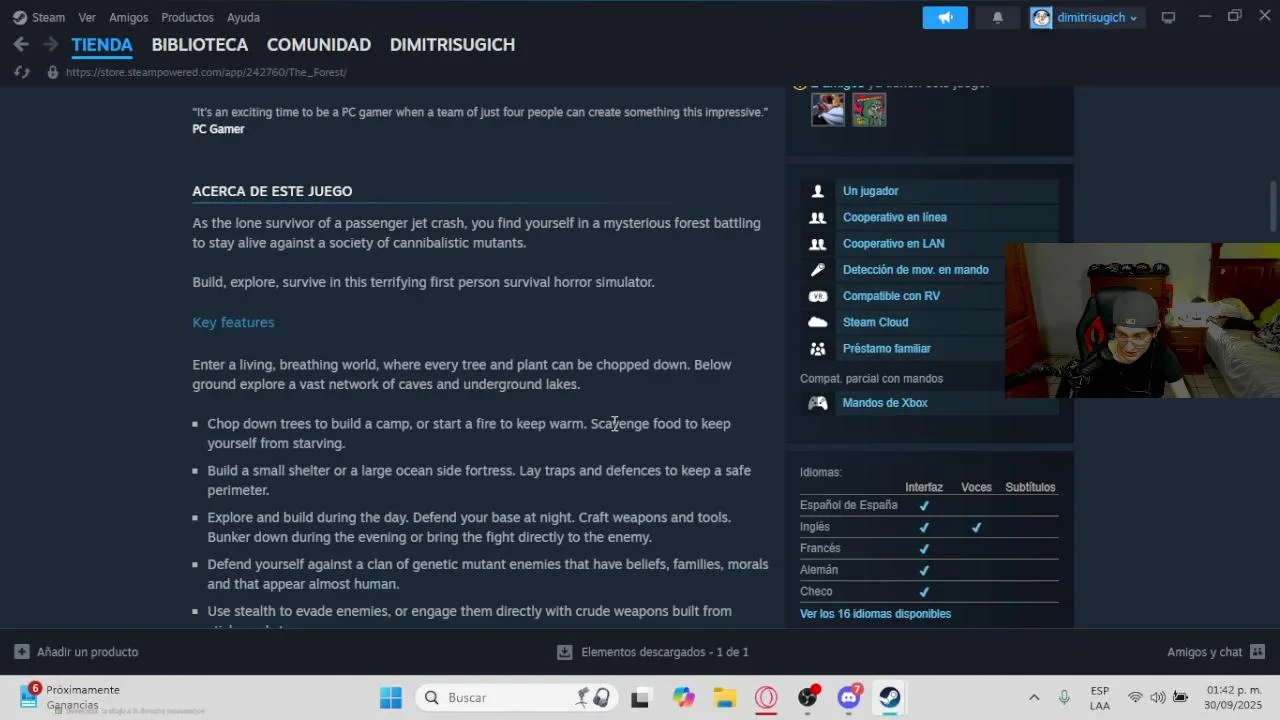Switch to the BIBLIOTECA tab

(200, 45)
